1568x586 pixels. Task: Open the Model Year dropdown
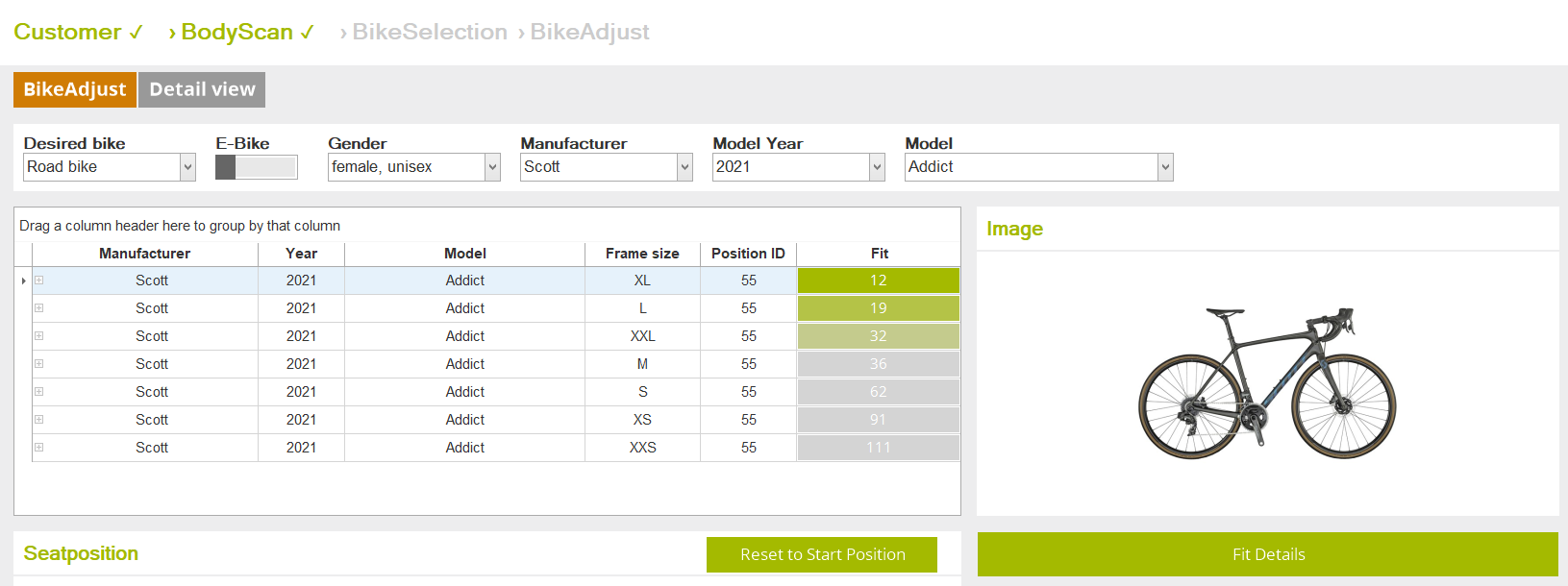(x=877, y=167)
